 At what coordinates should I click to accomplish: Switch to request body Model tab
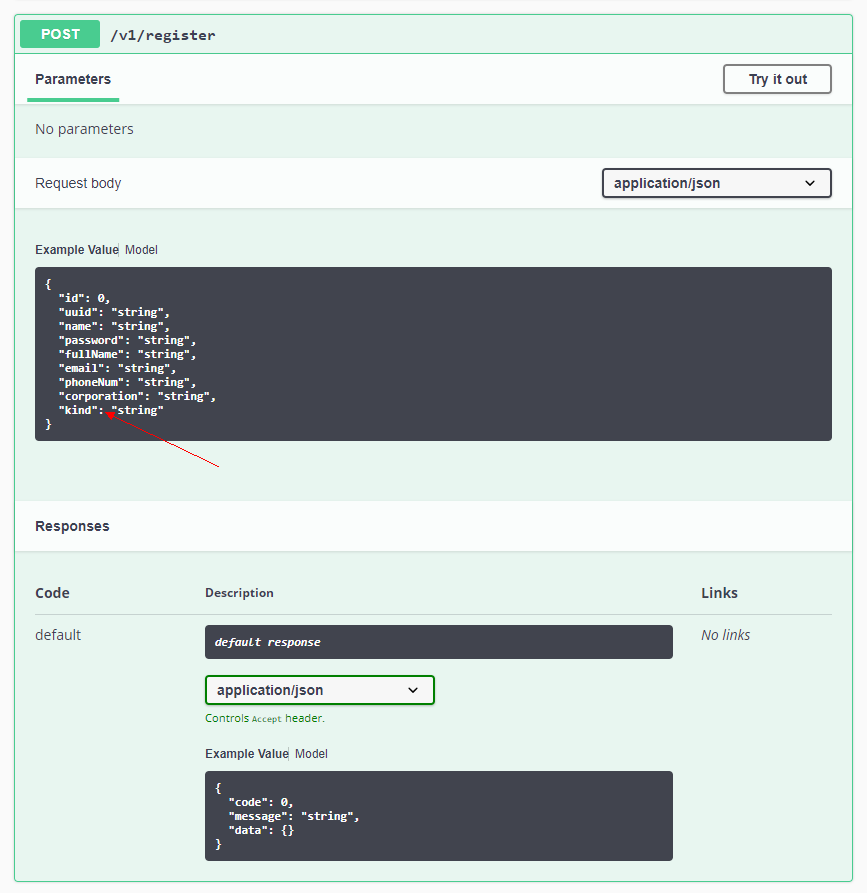click(x=141, y=250)
